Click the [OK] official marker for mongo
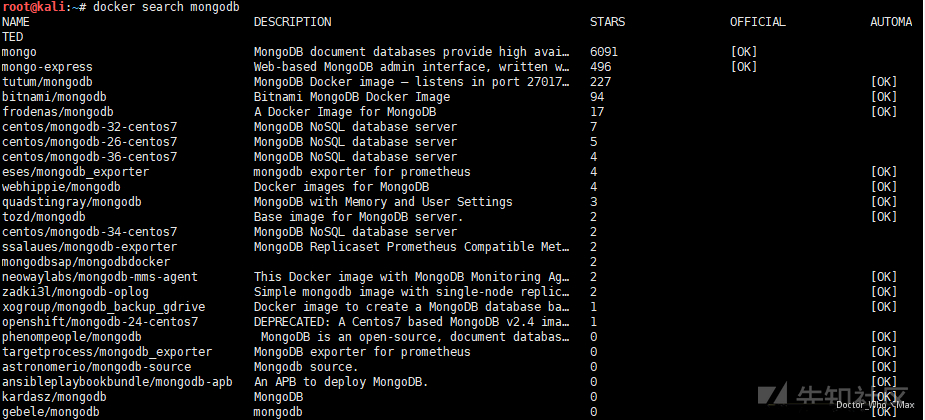 744,52
